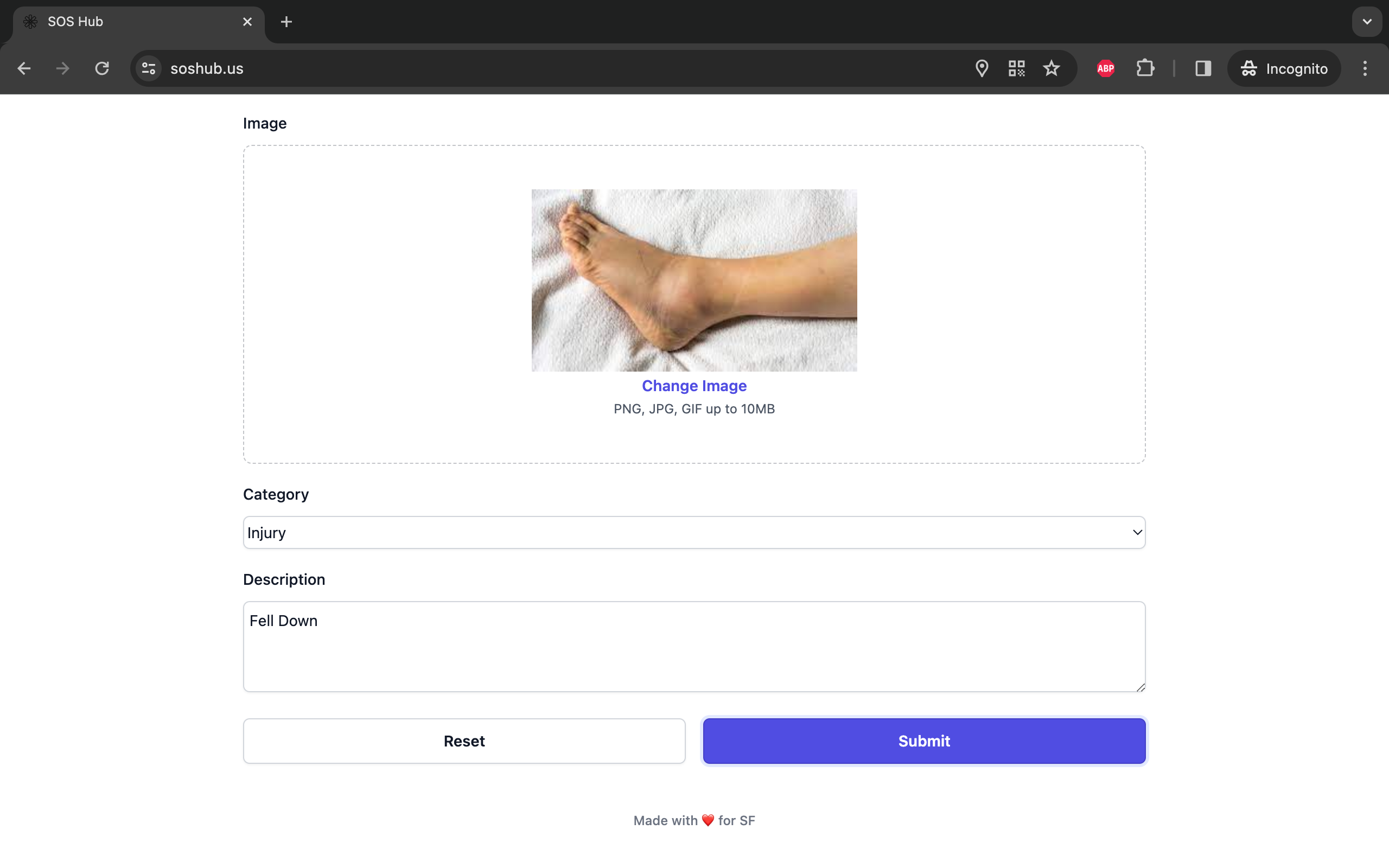Open the browser extensions puzzle icon

click(1145, 68)
